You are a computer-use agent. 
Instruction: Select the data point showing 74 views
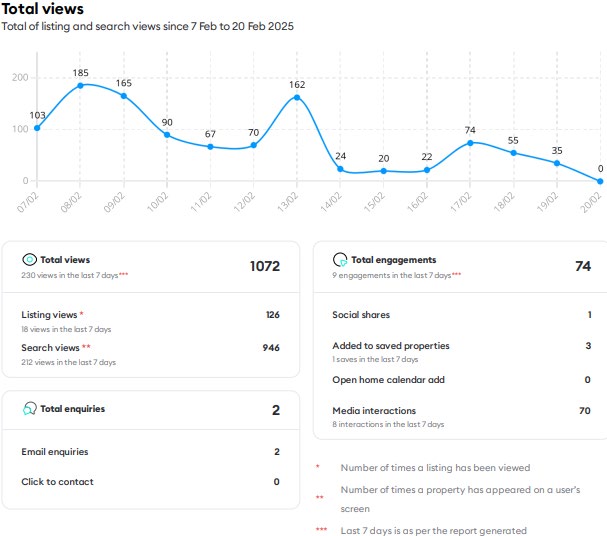(470, 143)
